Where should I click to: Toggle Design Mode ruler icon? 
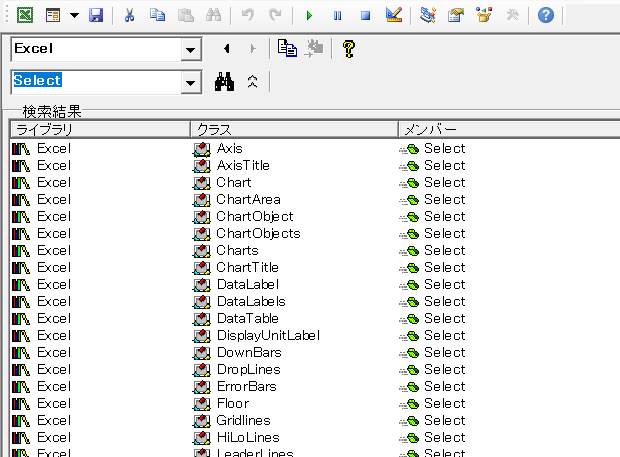click(394, 15)
